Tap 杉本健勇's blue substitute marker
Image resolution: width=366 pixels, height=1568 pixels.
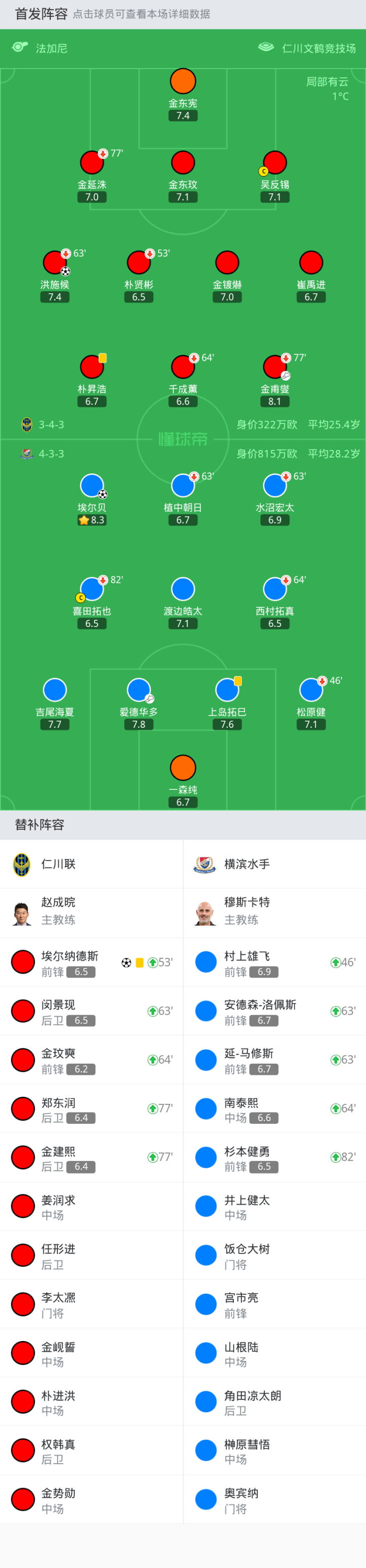point(206,1157)
